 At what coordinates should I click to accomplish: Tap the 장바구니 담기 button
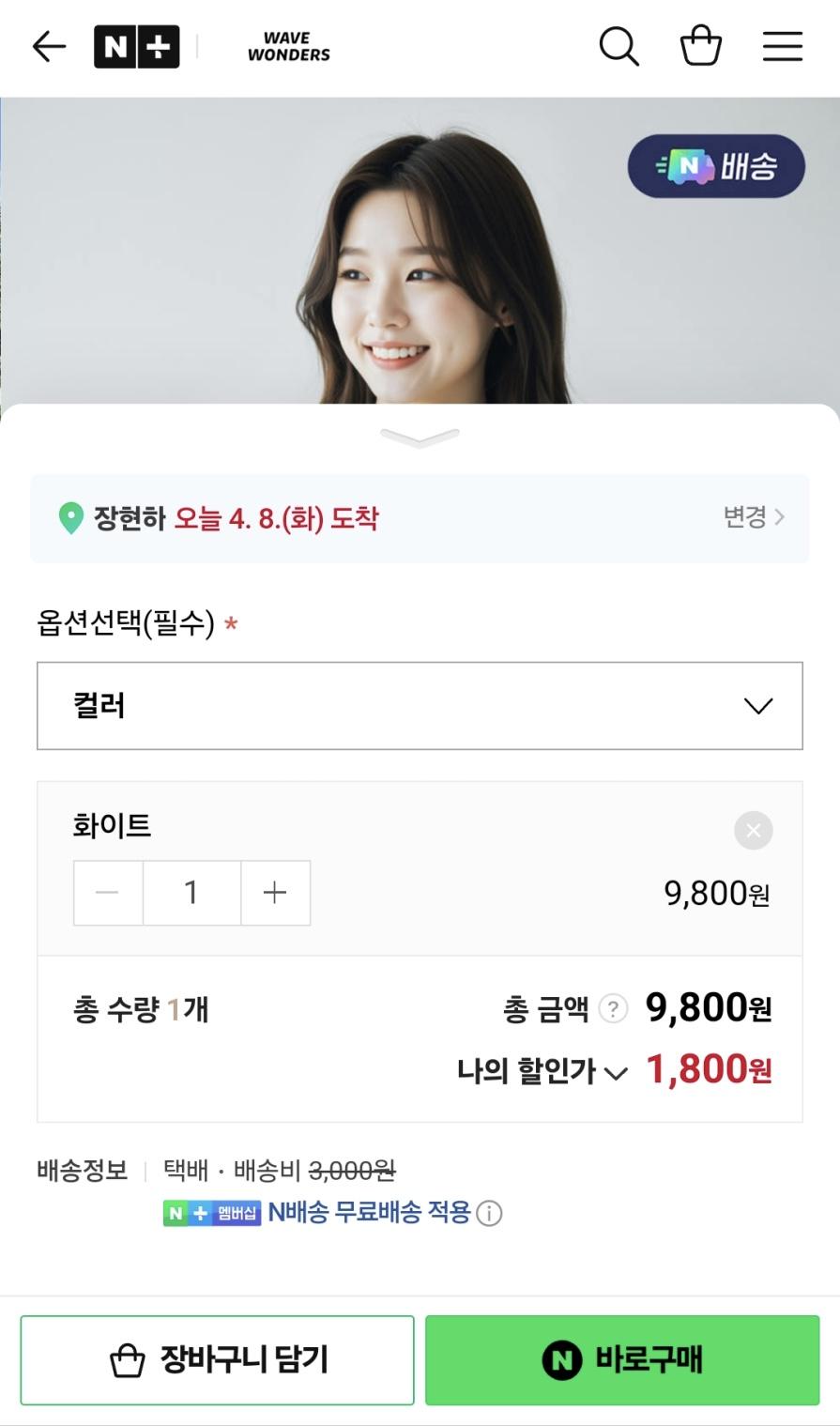[217, 1359]
